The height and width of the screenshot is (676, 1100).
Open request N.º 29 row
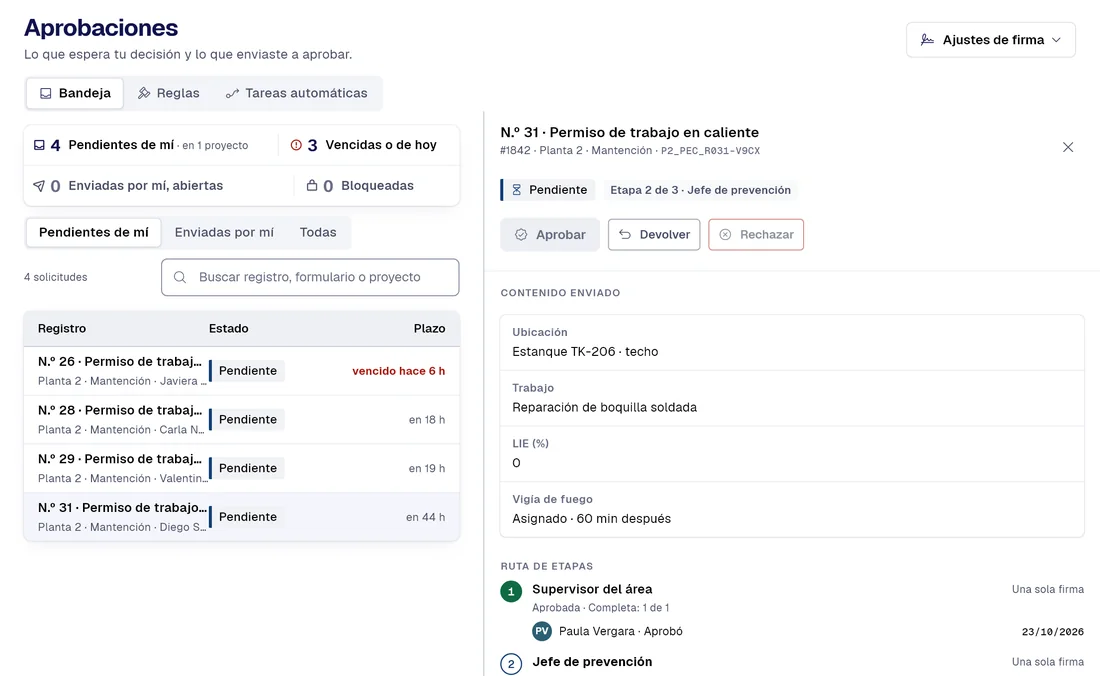[242, 468]
